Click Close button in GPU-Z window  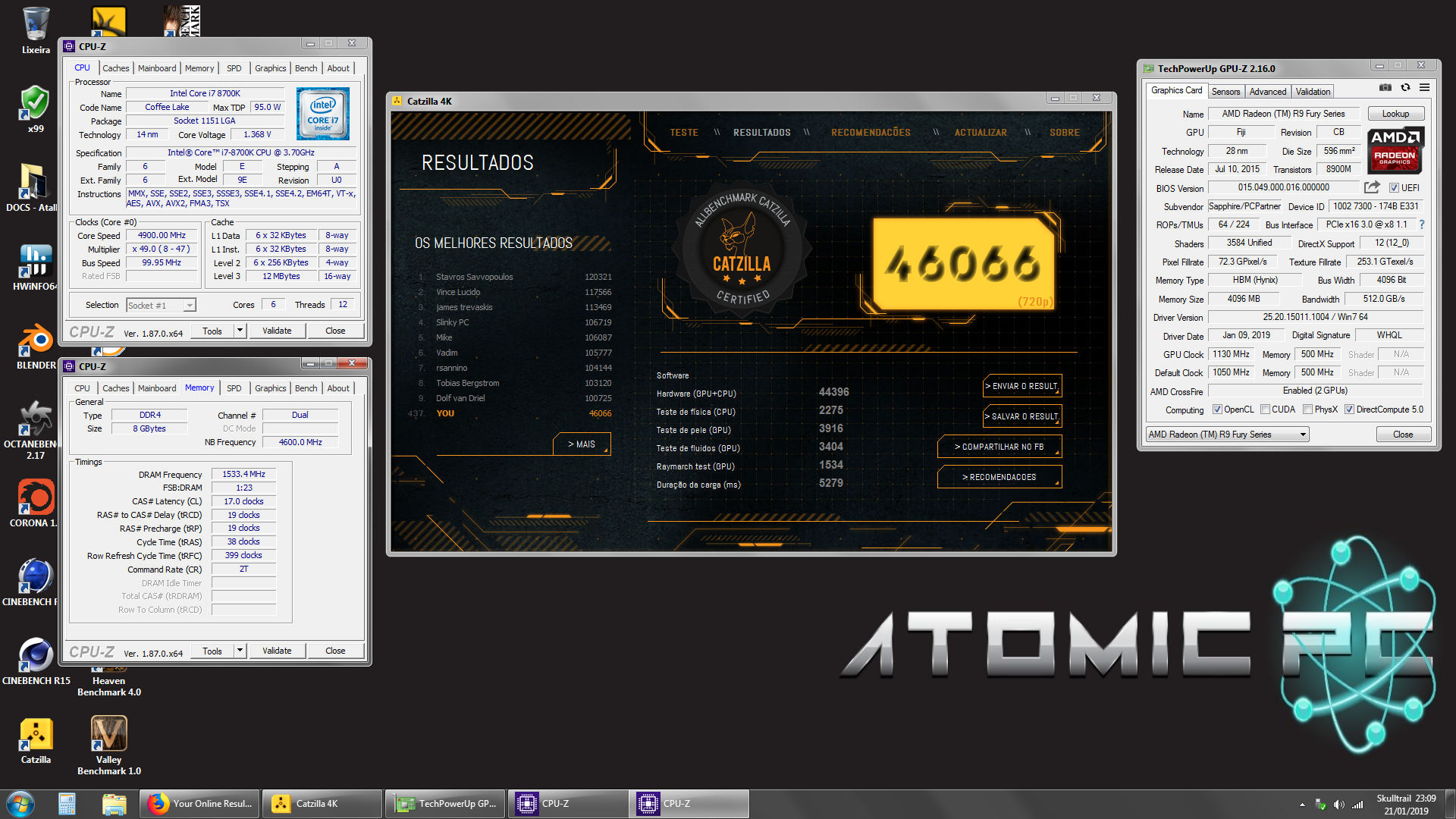tap(1403, 435)
